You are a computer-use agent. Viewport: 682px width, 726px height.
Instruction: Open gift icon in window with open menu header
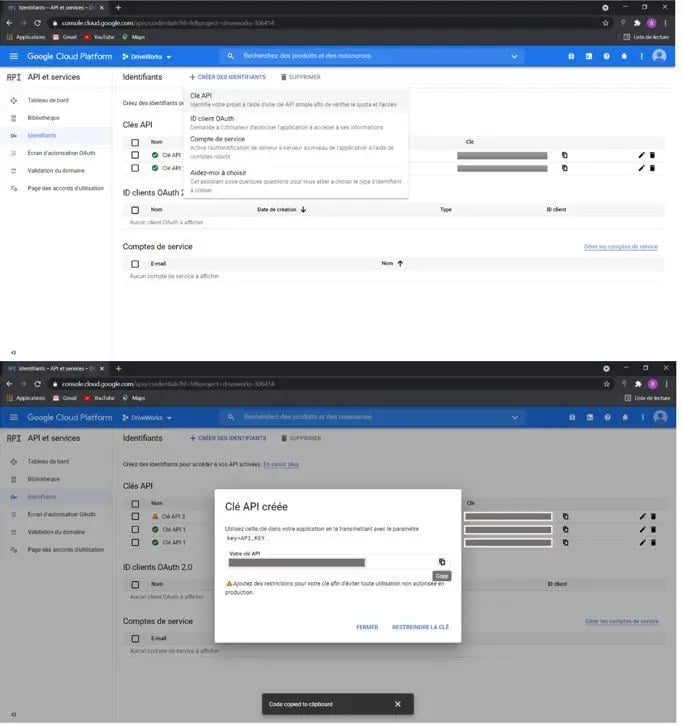pos(571,56)
